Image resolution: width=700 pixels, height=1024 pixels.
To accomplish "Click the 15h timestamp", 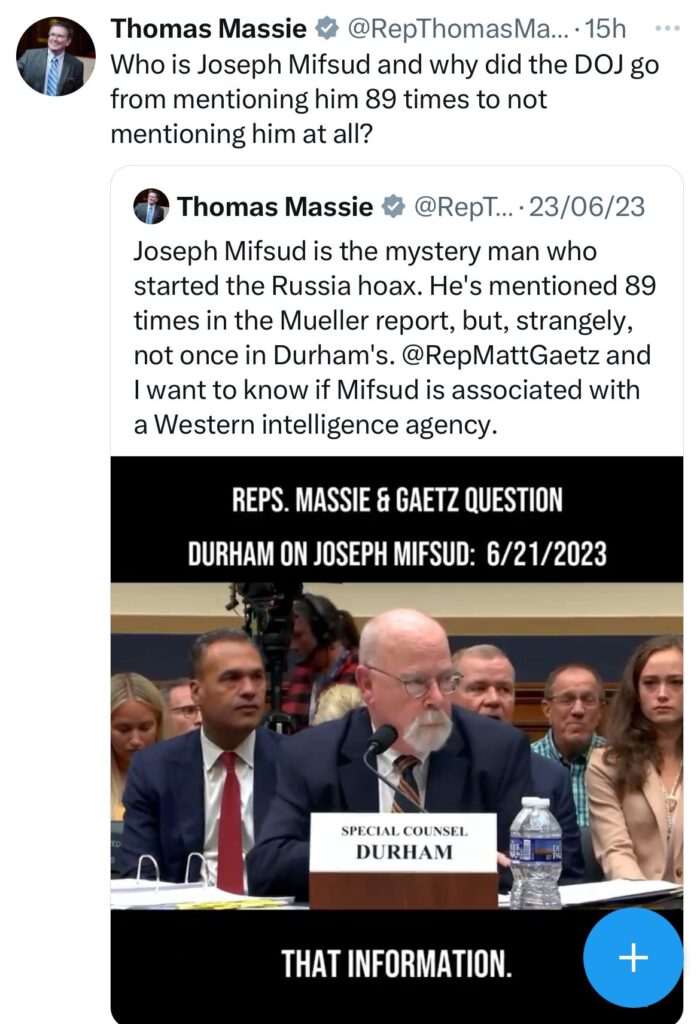I will pyautogui.click(x=603, y=31).
